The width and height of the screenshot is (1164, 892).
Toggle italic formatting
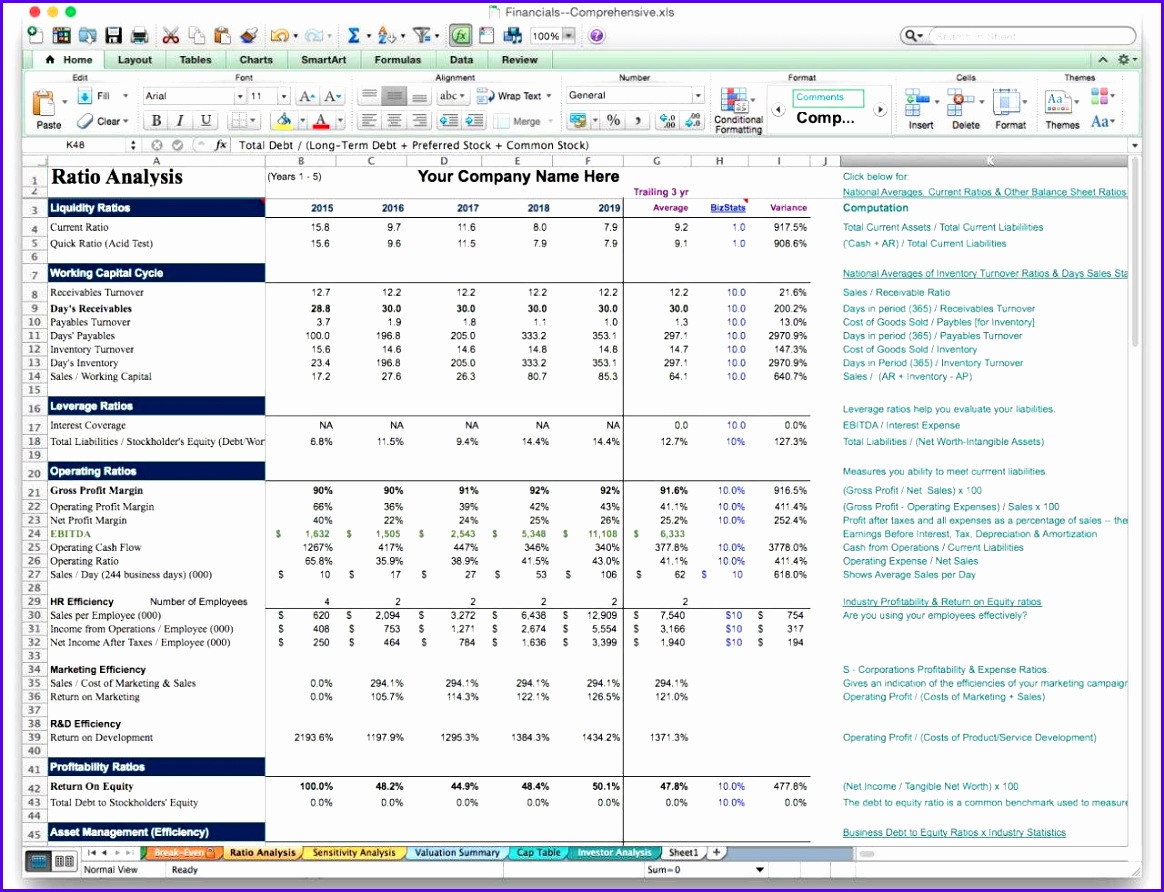[x=180, y=120]
